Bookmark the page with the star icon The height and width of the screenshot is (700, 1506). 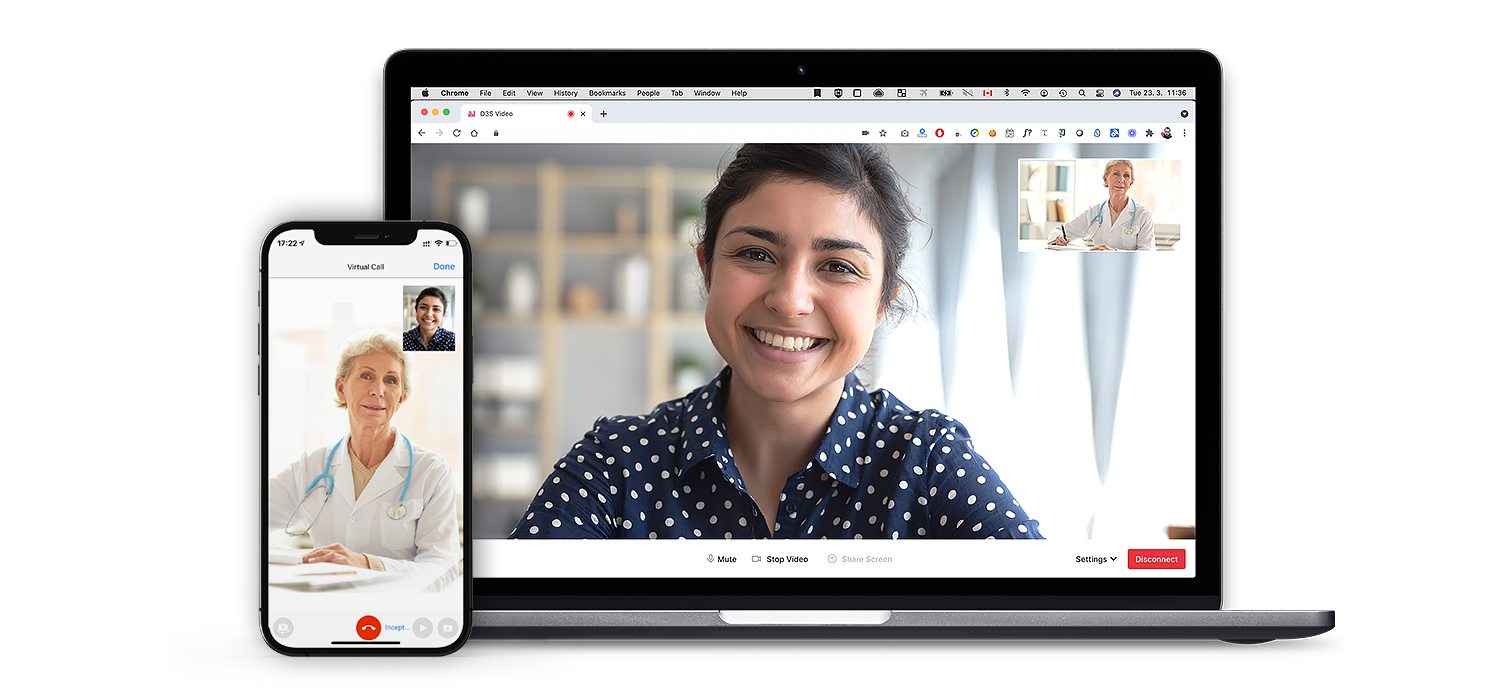pyautogui.click(x=882, y=132)
